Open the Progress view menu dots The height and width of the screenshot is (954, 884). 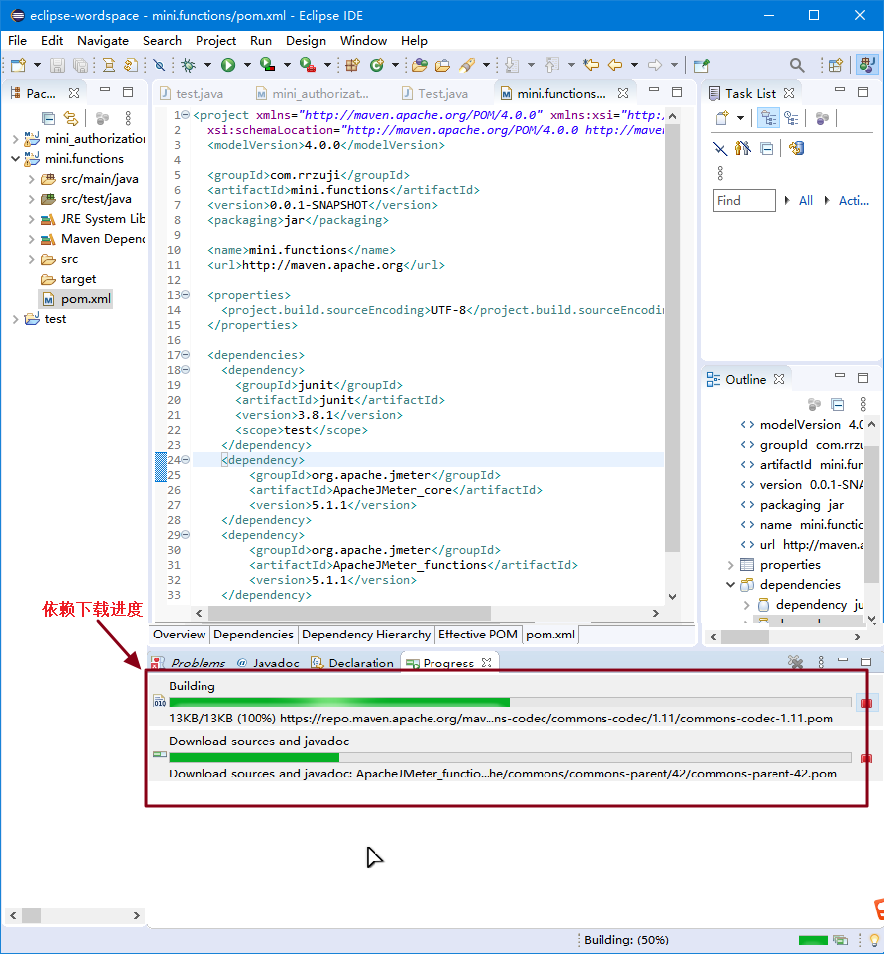[x=821, y=662]
